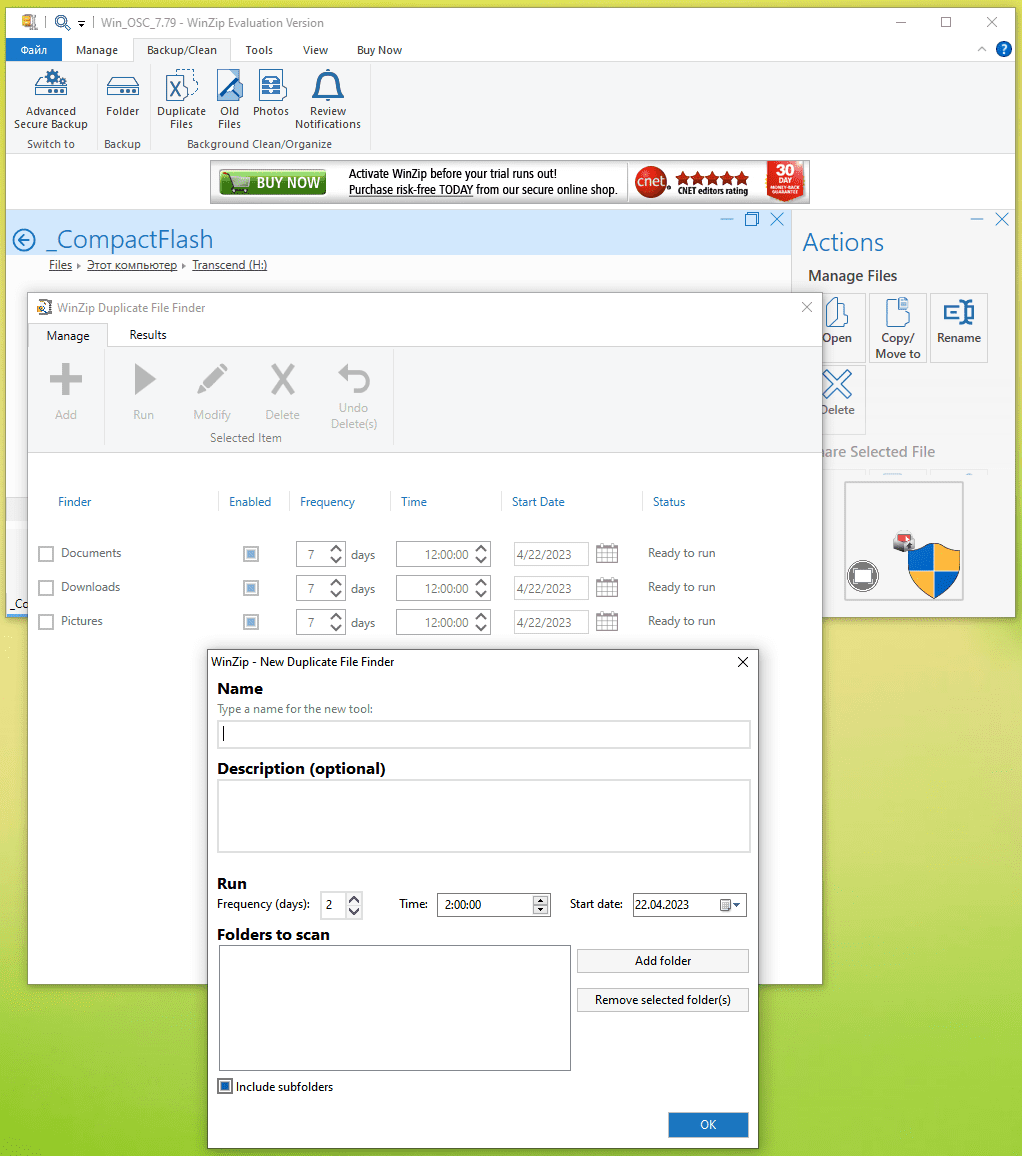Confirm with the OK button
Image resolution: width=1022 pixels, height=1156 pixels.
coord(708,1124)
